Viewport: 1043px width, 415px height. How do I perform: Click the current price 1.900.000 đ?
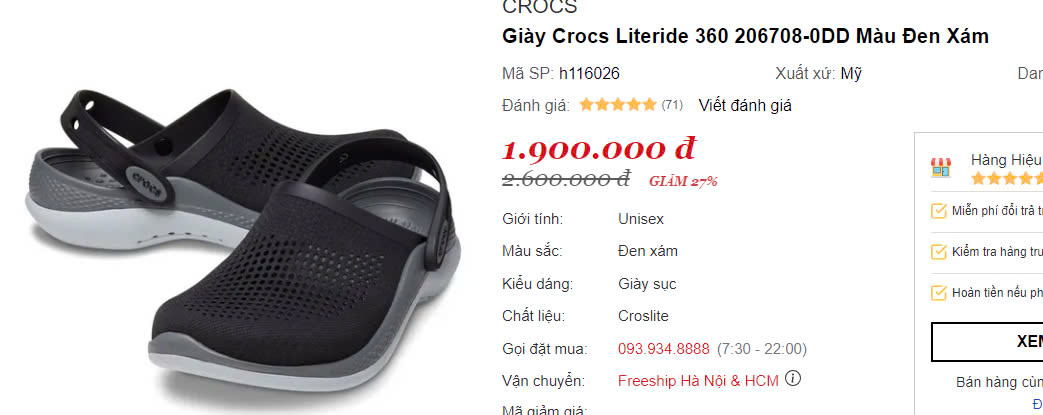(x=599, y=149)
